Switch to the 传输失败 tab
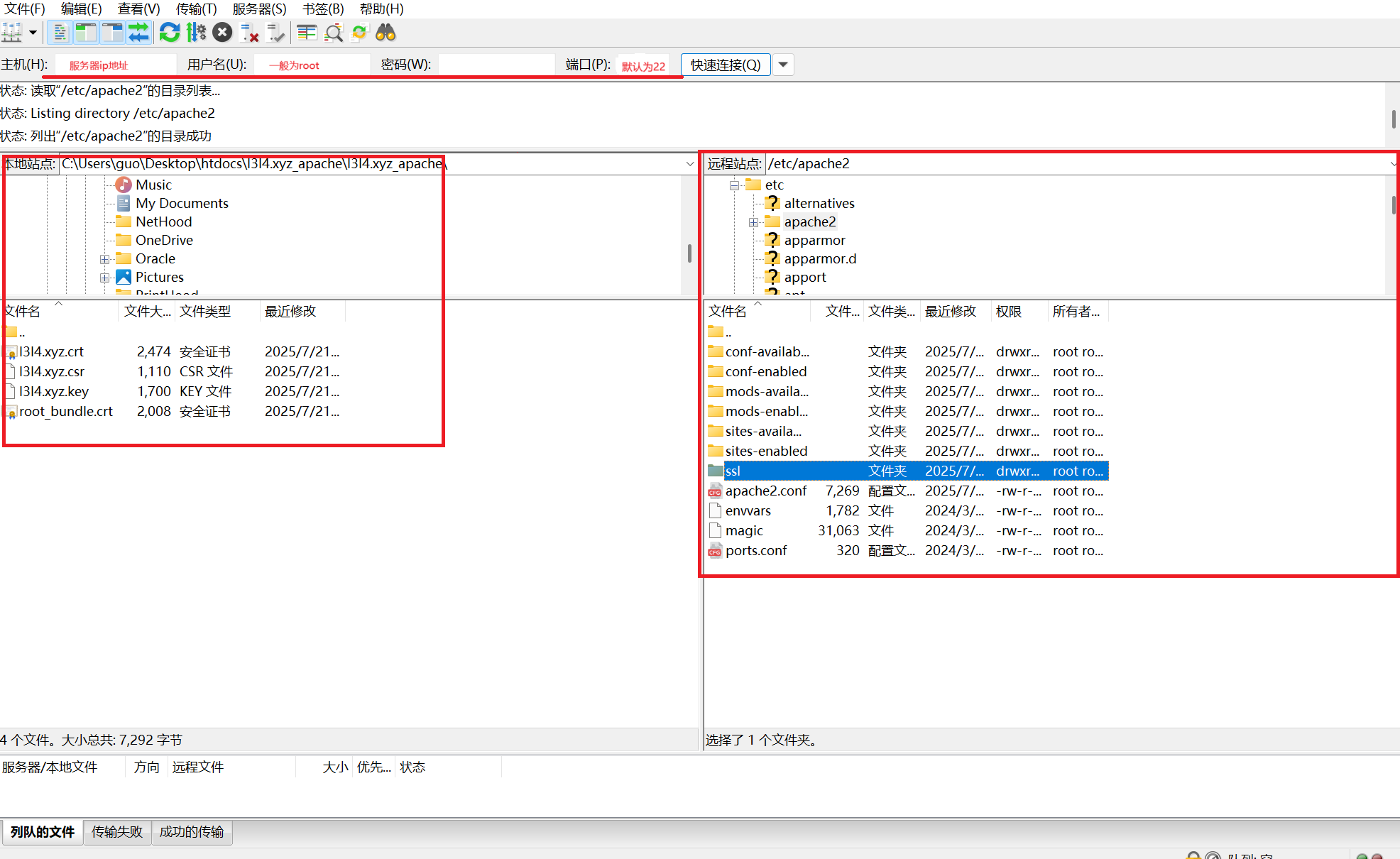This screenshot has width=1400, height=859. [117, 831]
